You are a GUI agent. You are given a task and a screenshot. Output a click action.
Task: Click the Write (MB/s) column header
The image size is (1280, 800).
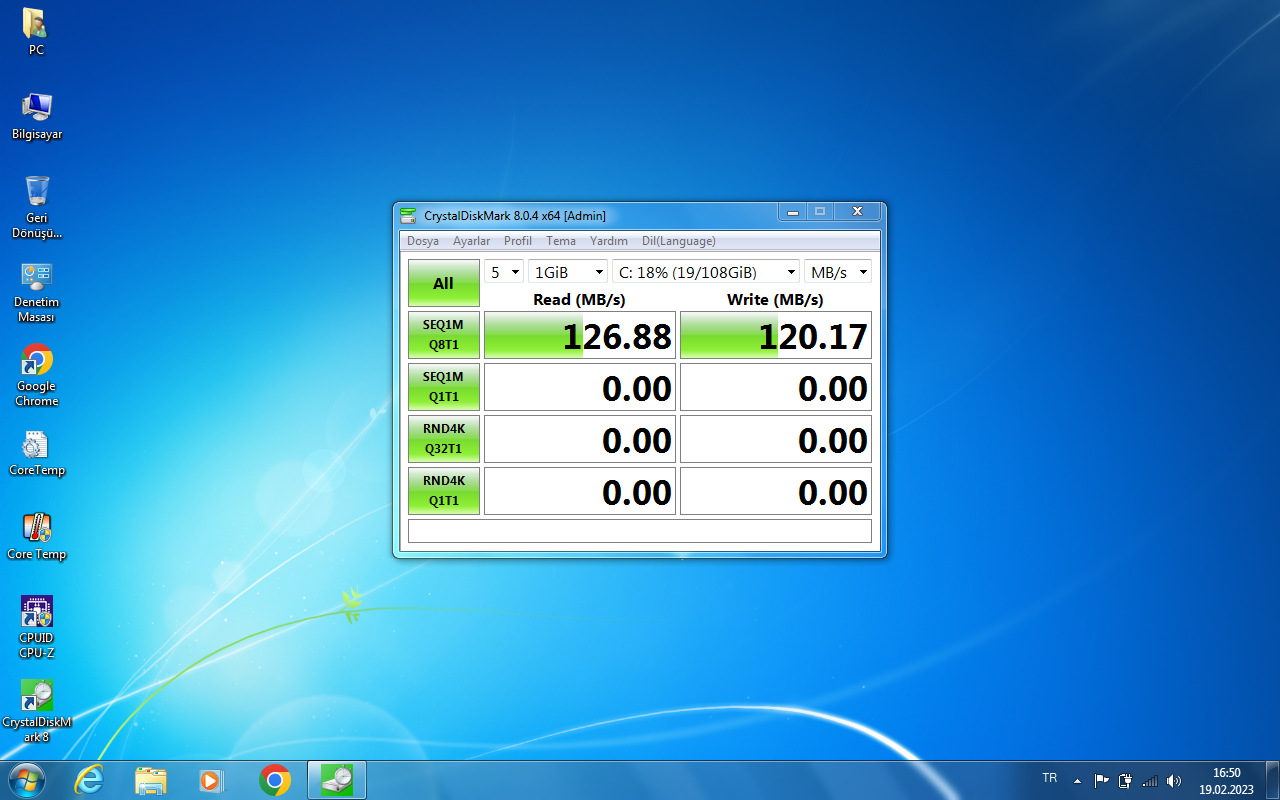click(x=775, y=299)
